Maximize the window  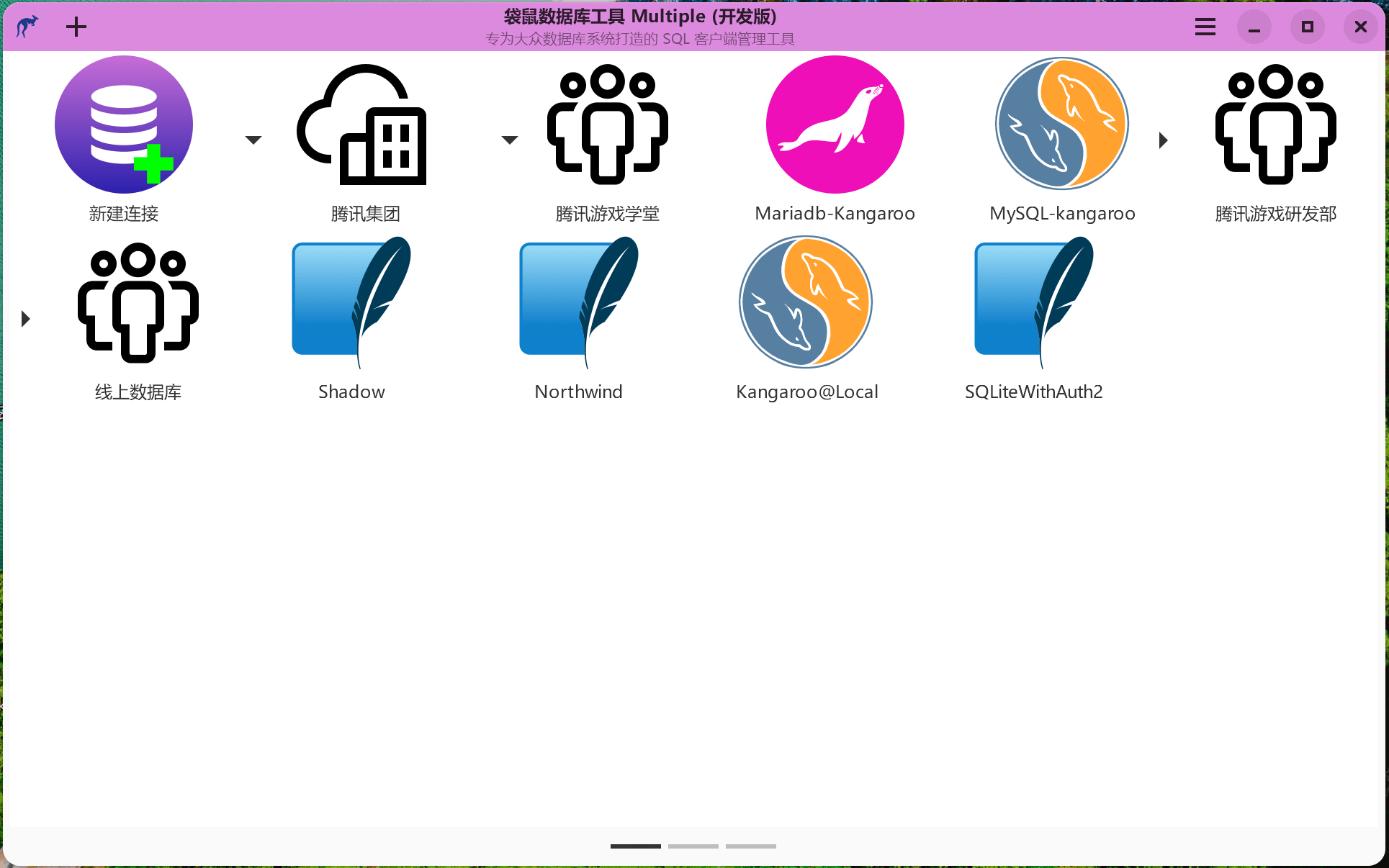[1308, 27]
